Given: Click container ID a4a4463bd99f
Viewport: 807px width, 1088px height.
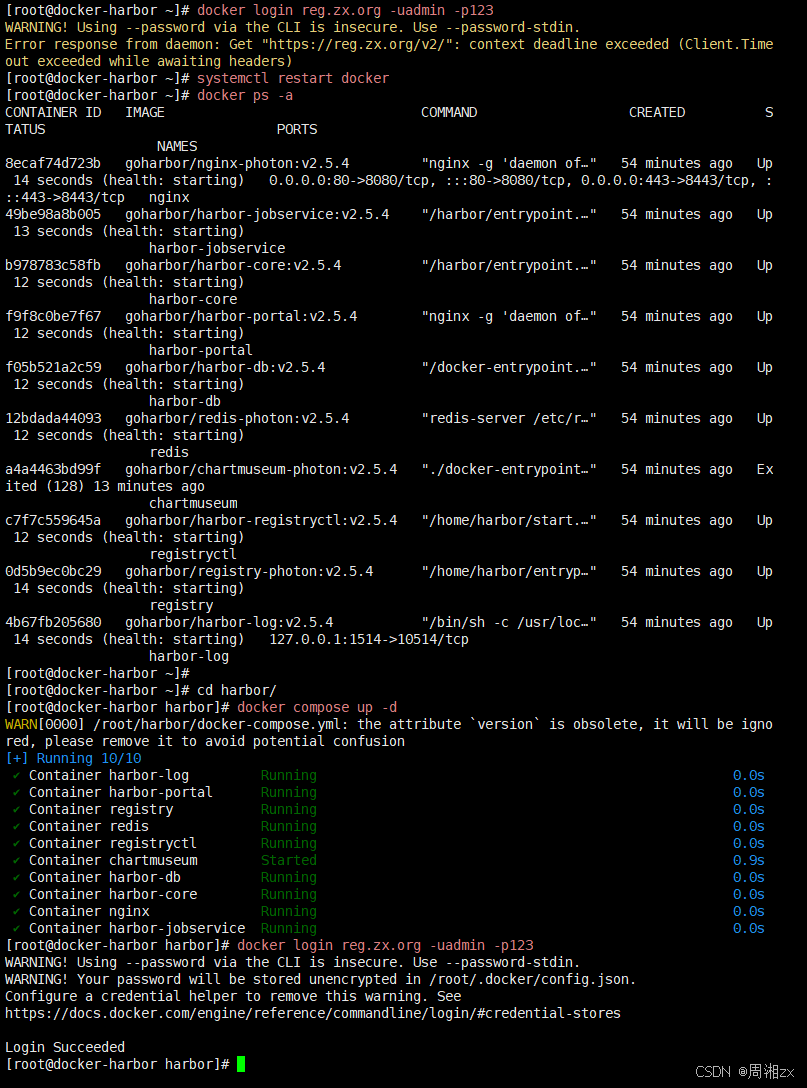Looking at the screenshot, I should click(53, 469).
